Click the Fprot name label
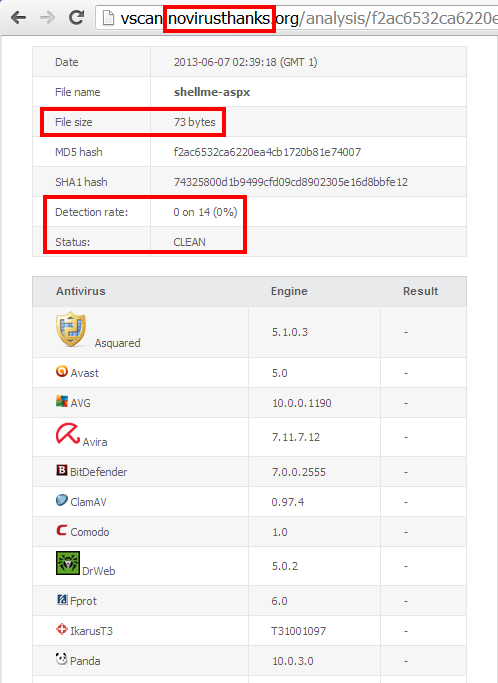The height and width of the screenshot is (683, 498). [84, 602]
